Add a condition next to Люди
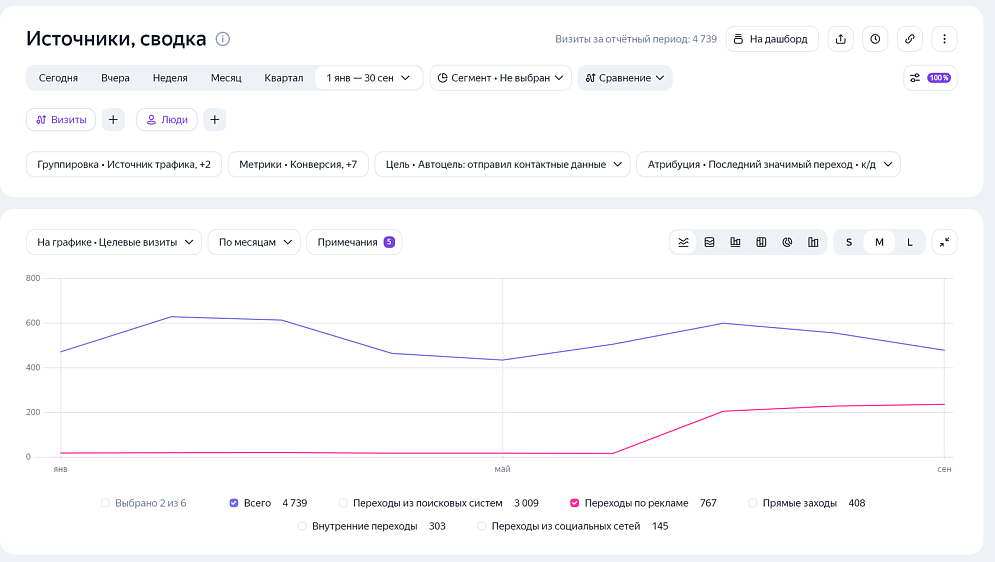995x562 pixels. [214, 119]
